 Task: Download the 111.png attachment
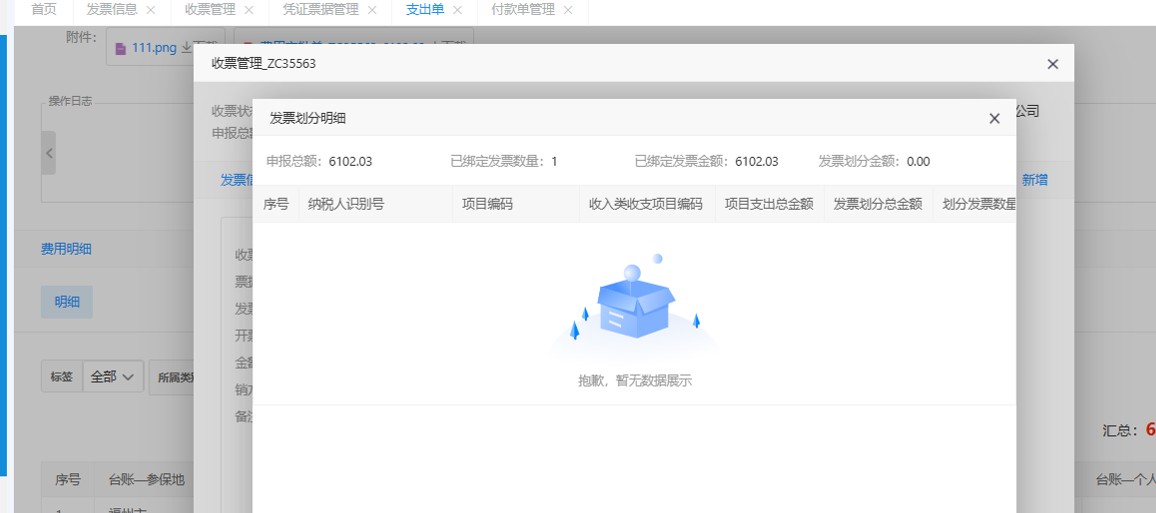[x=187, y=47]
